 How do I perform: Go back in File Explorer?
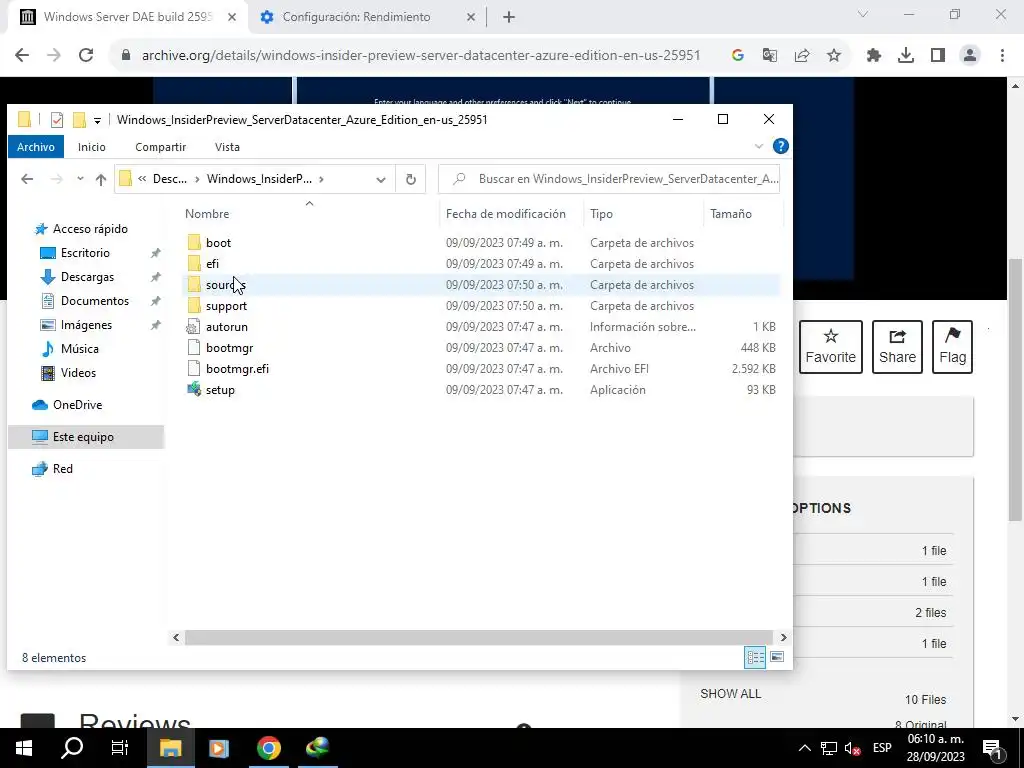pos(27,179)
